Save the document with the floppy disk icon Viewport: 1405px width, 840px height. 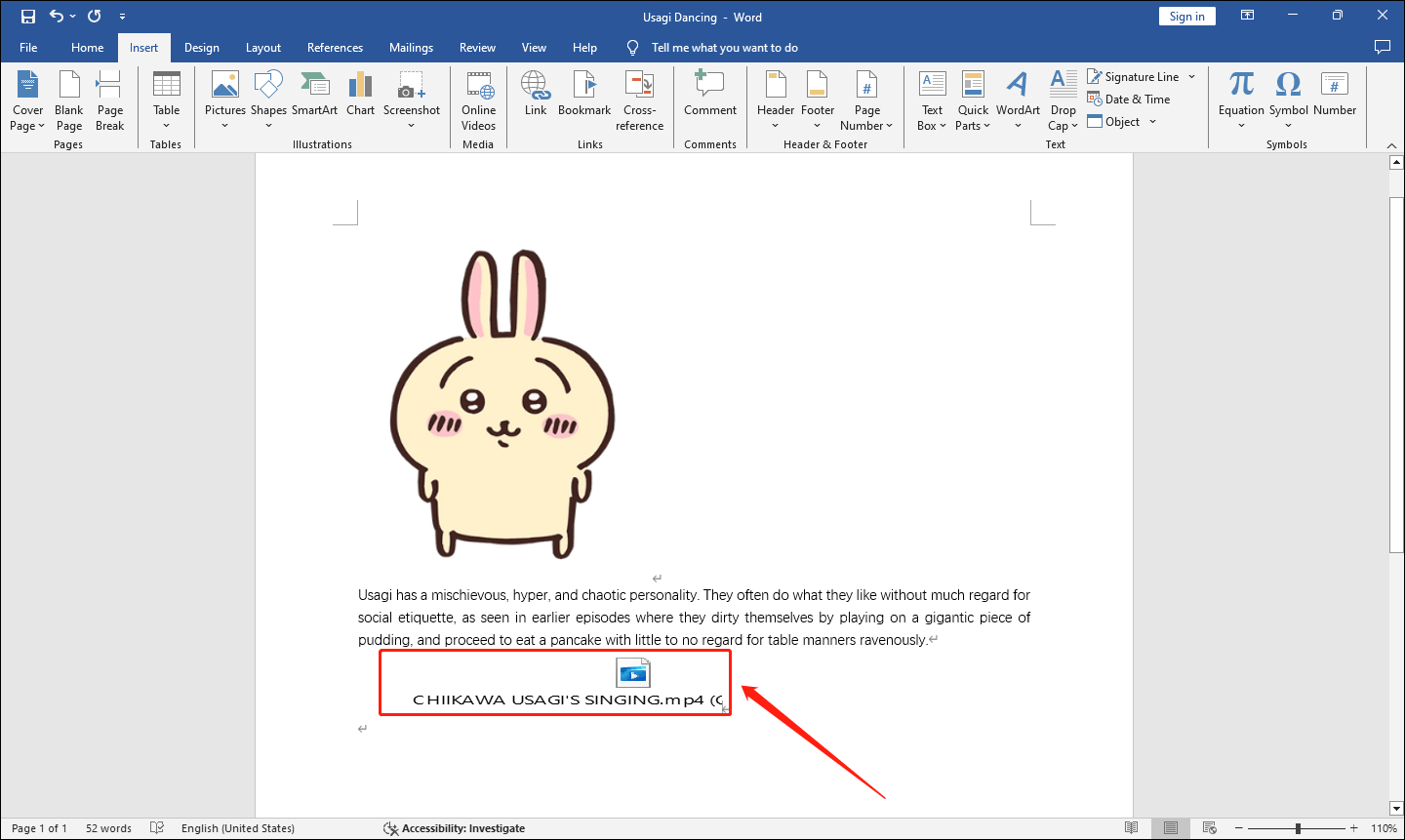28,17
